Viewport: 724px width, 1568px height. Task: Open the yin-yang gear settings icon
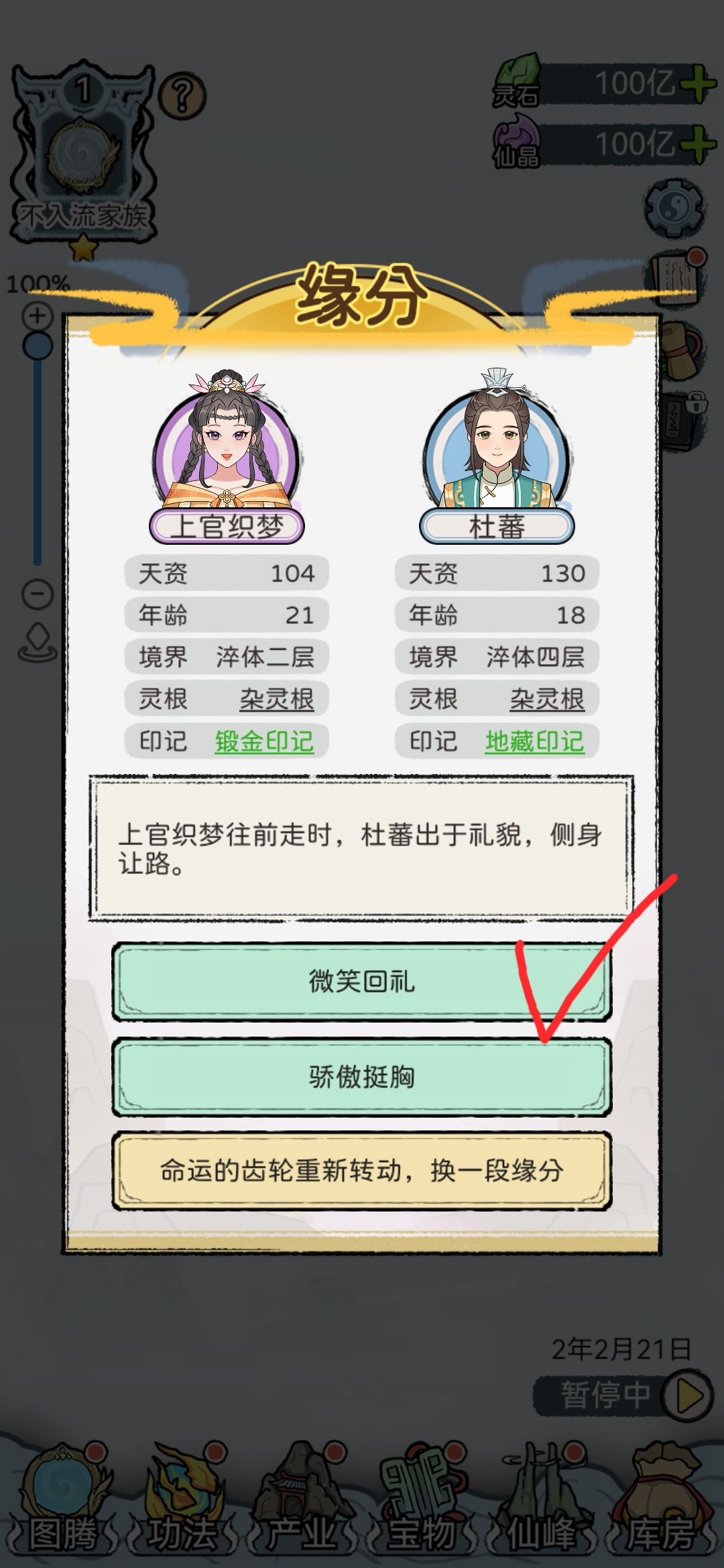coord(674,208)
